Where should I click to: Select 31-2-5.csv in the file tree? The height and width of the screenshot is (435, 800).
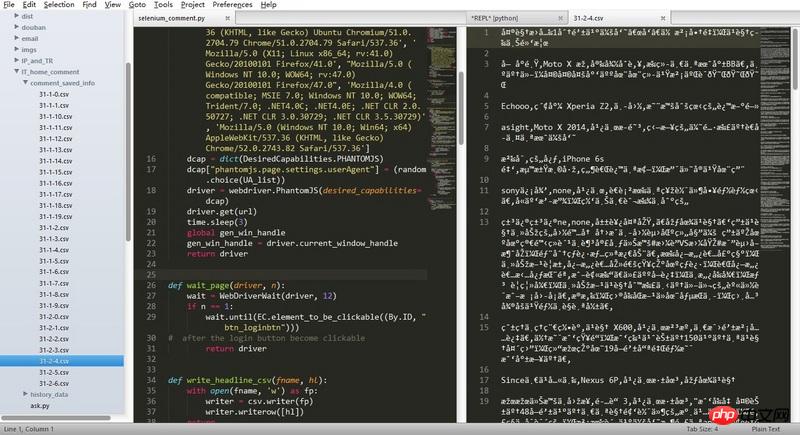pyautogui.click(x=54, y=372)
